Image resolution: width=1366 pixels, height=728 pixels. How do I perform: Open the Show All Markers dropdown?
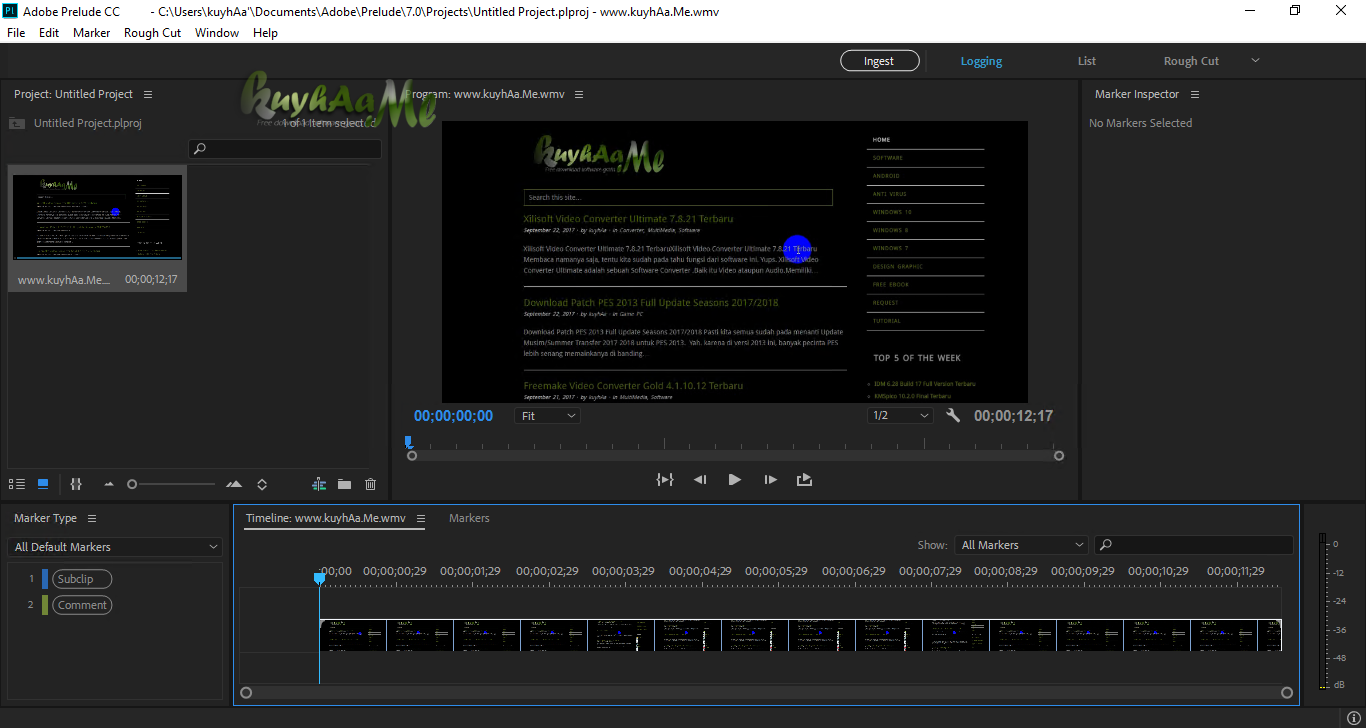tap(1021, 545)
